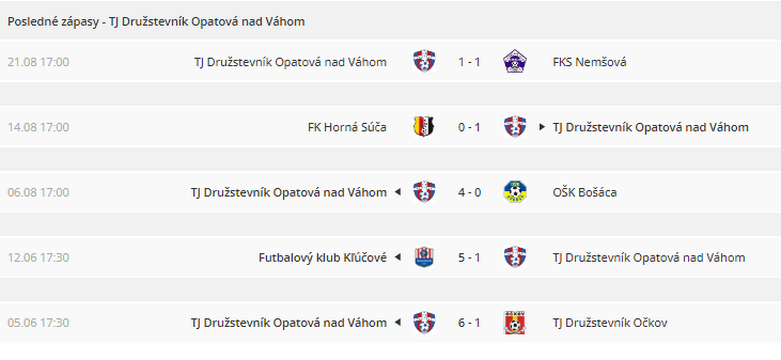This screenshot has width=781, height=360.
Task: Click the TJ Družstevník Očkov crest
Action: click(x=515, y=323)
